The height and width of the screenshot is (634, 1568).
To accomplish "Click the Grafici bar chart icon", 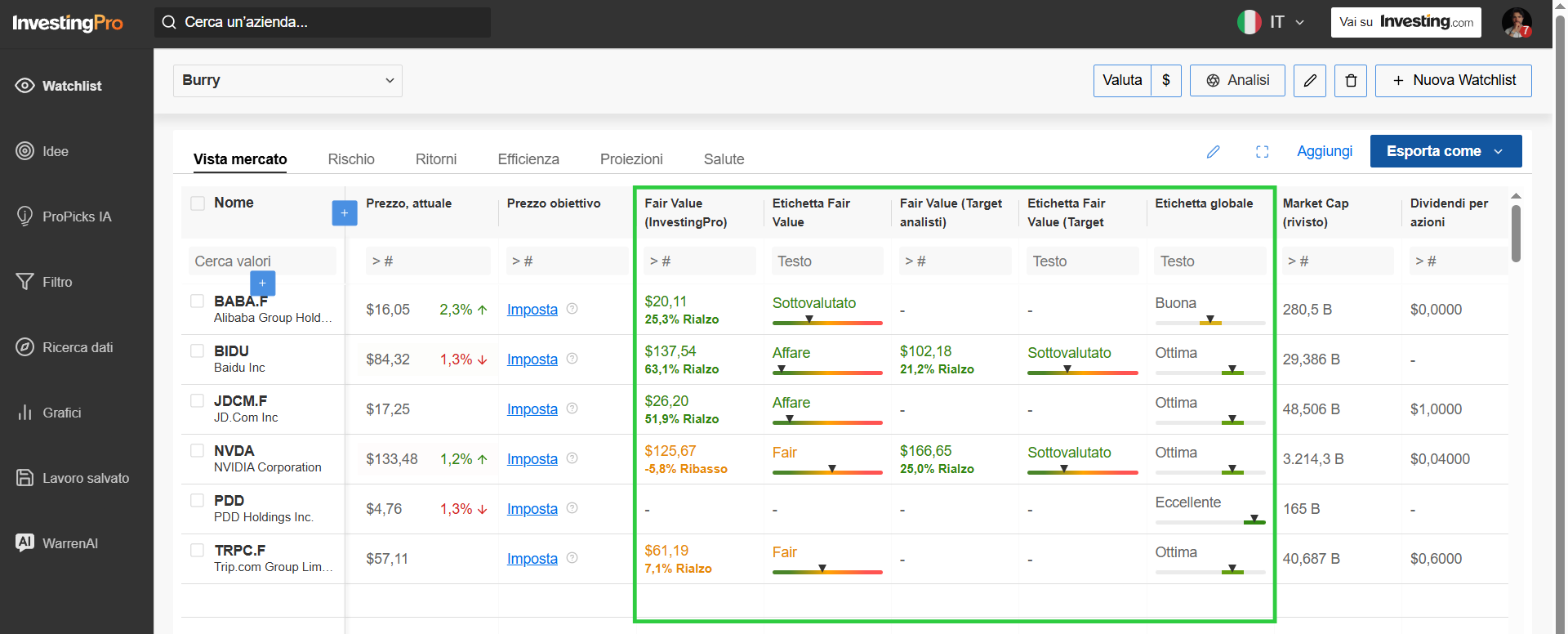I will click(25, 413).
